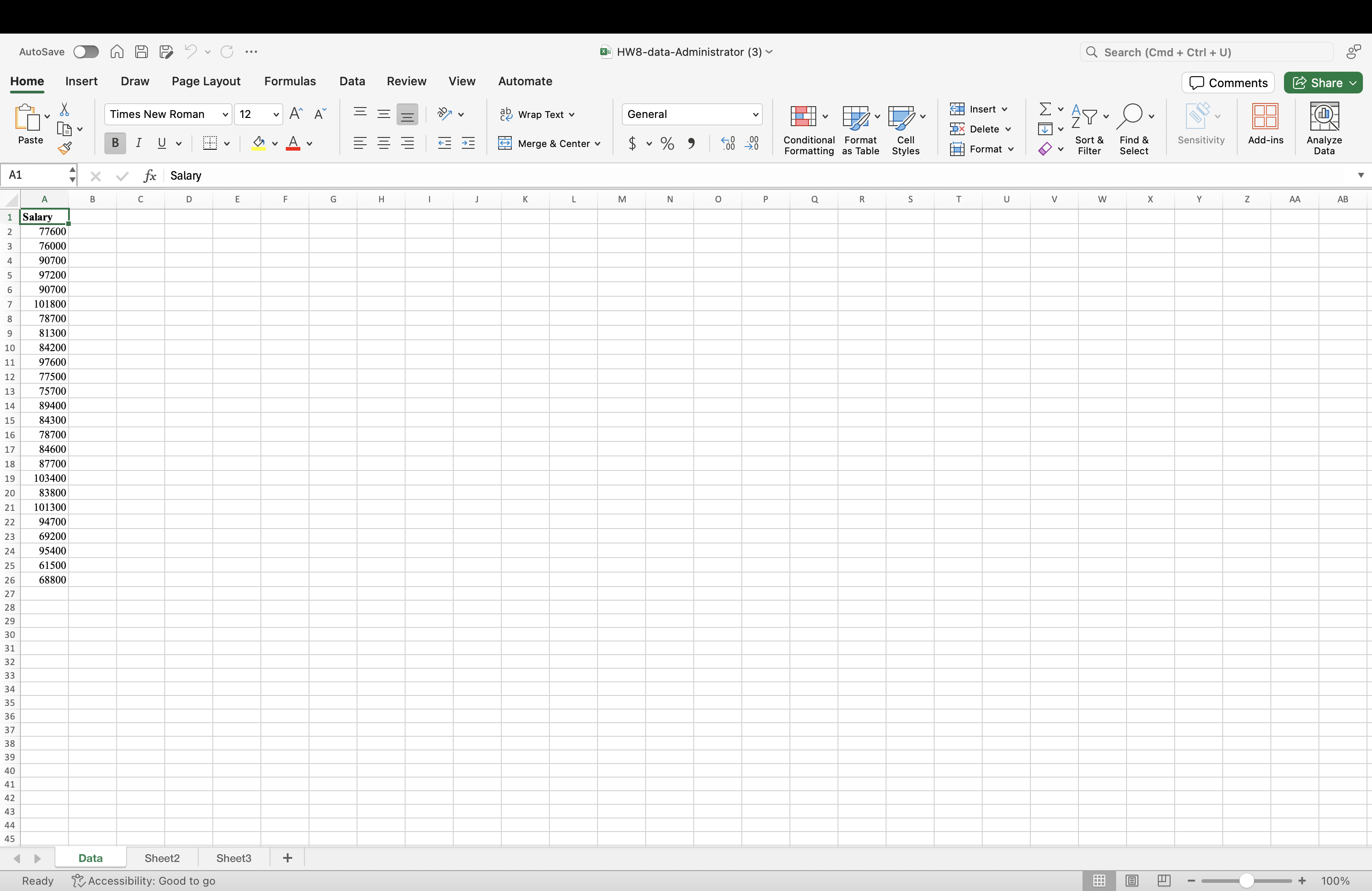Viewport: 1372px width, 891px height.
Task: Toggle Italic formatting button
Action: click(138, 143)
